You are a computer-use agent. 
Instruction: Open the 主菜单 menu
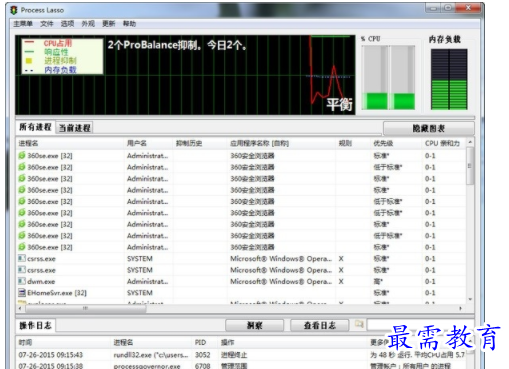[x=23, y=24]
